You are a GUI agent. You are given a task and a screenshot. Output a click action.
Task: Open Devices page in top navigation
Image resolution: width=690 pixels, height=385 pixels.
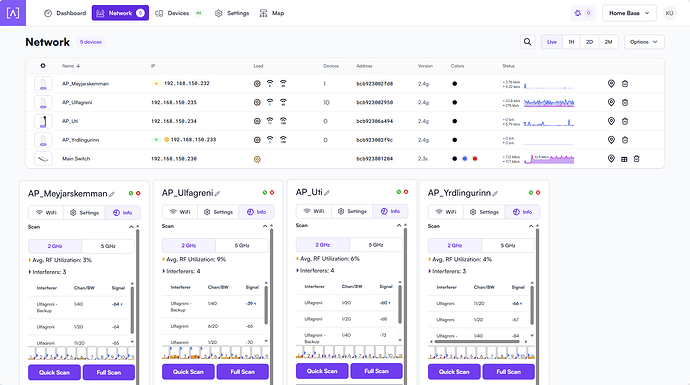pyautogui.click(x=179, y=13)
